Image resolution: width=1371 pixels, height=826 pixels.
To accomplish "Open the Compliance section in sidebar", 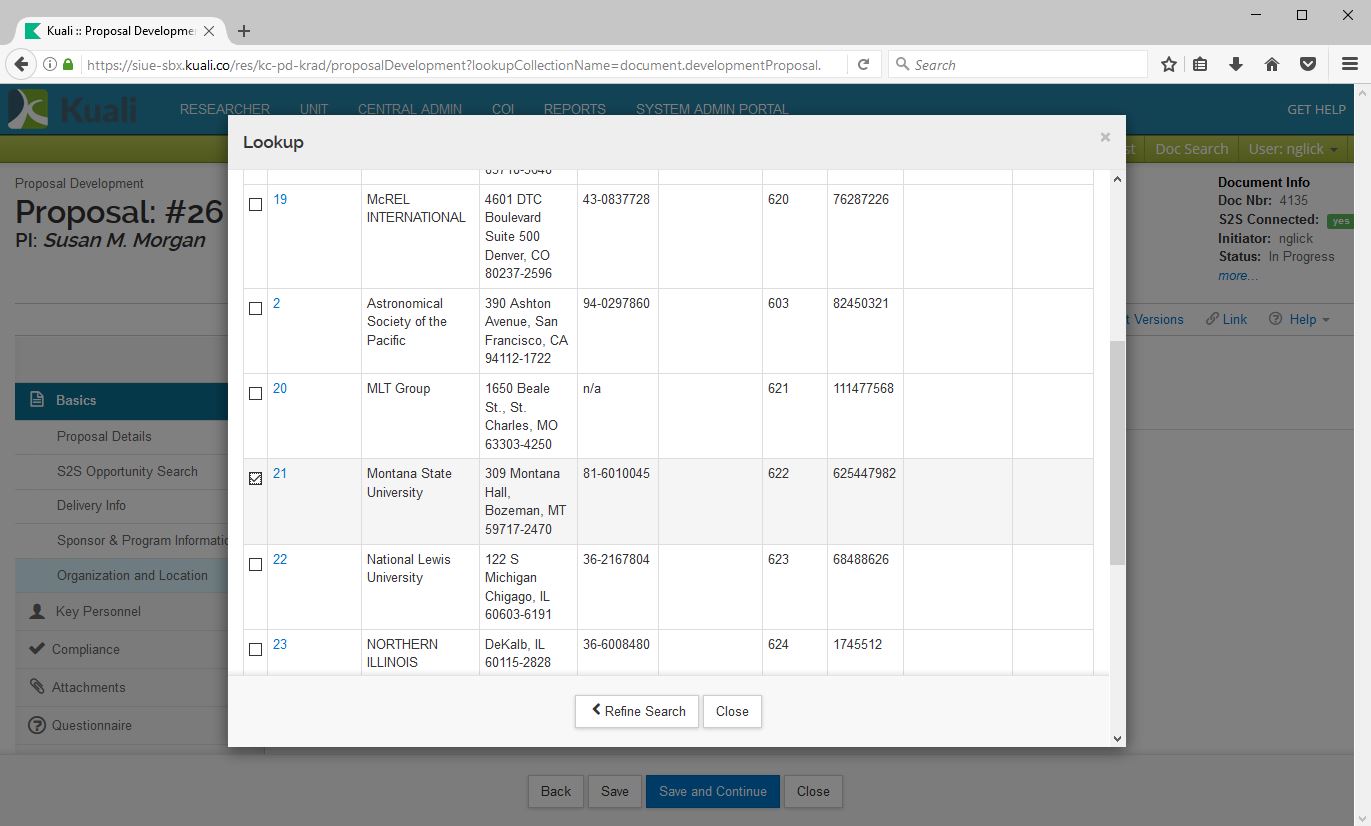I will tap(85, 649).
